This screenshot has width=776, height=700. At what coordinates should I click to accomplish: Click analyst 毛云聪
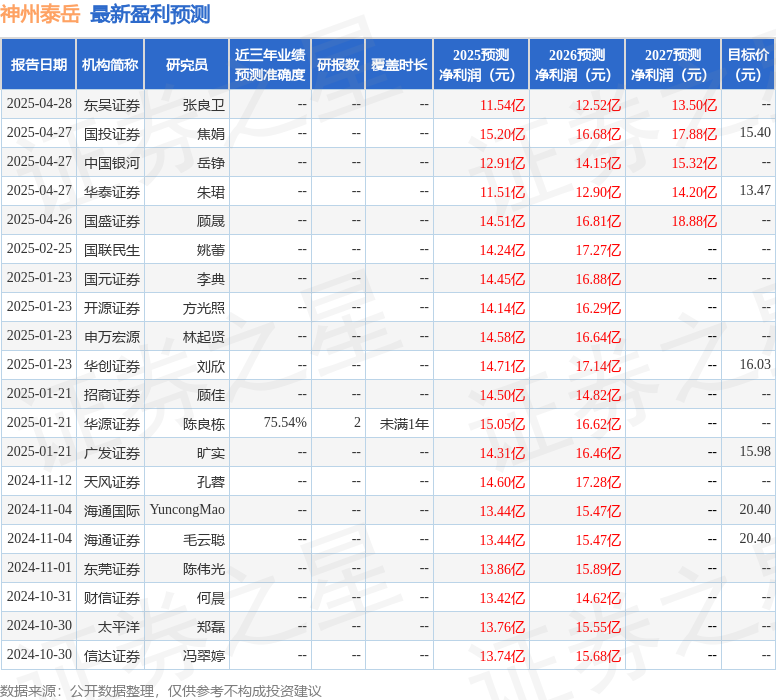204,540
